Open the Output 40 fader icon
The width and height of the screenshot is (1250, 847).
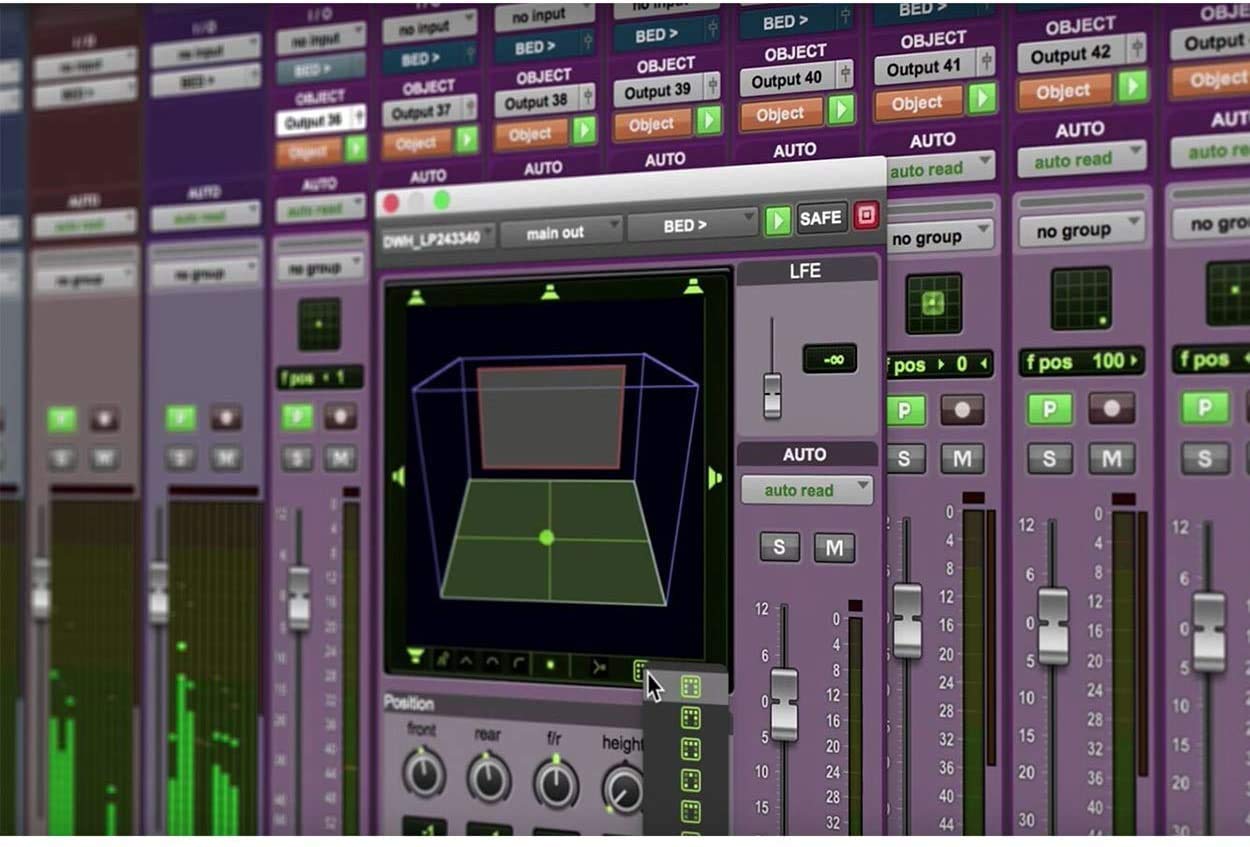coord(845,75)
